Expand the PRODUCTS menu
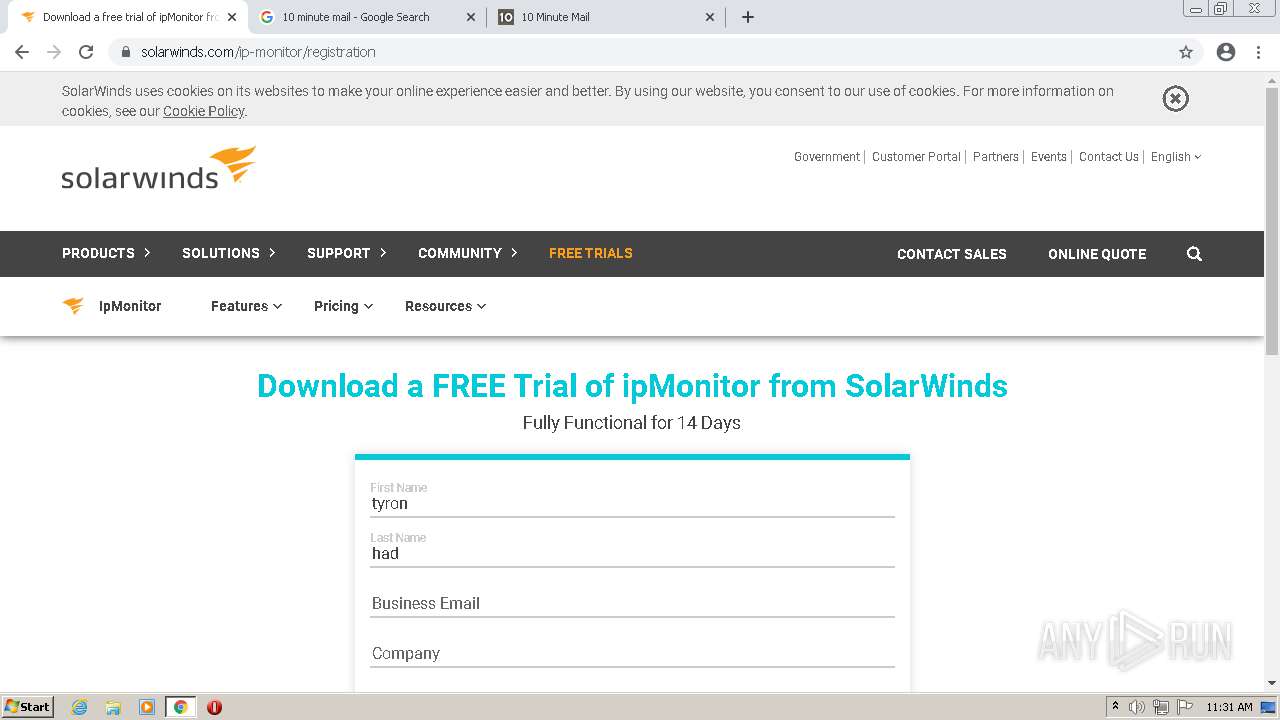This screenshot has height=720, width=1280. 106,253
